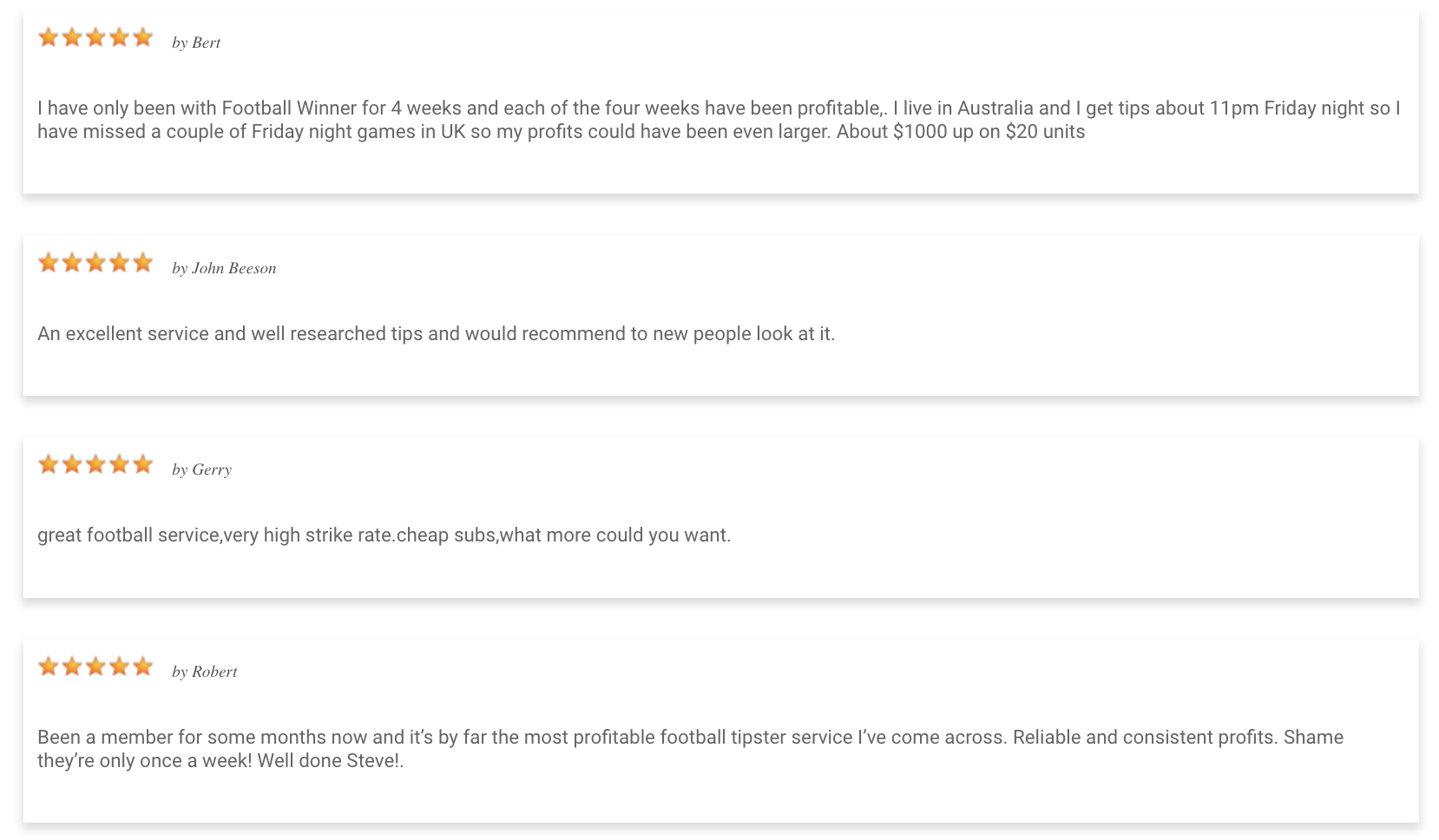Click the "by Gerry" author name

[201, 469]
